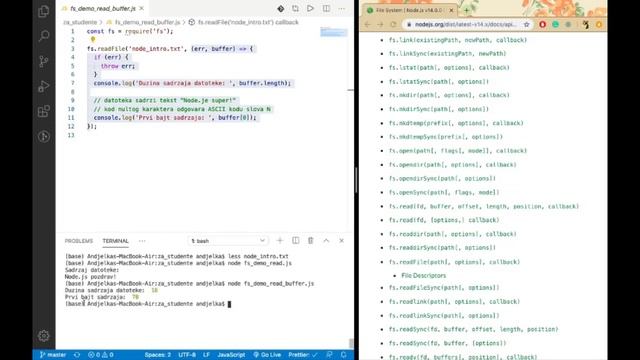Select the JavaScript language mode
640x360 pixels.
[231, 355]
